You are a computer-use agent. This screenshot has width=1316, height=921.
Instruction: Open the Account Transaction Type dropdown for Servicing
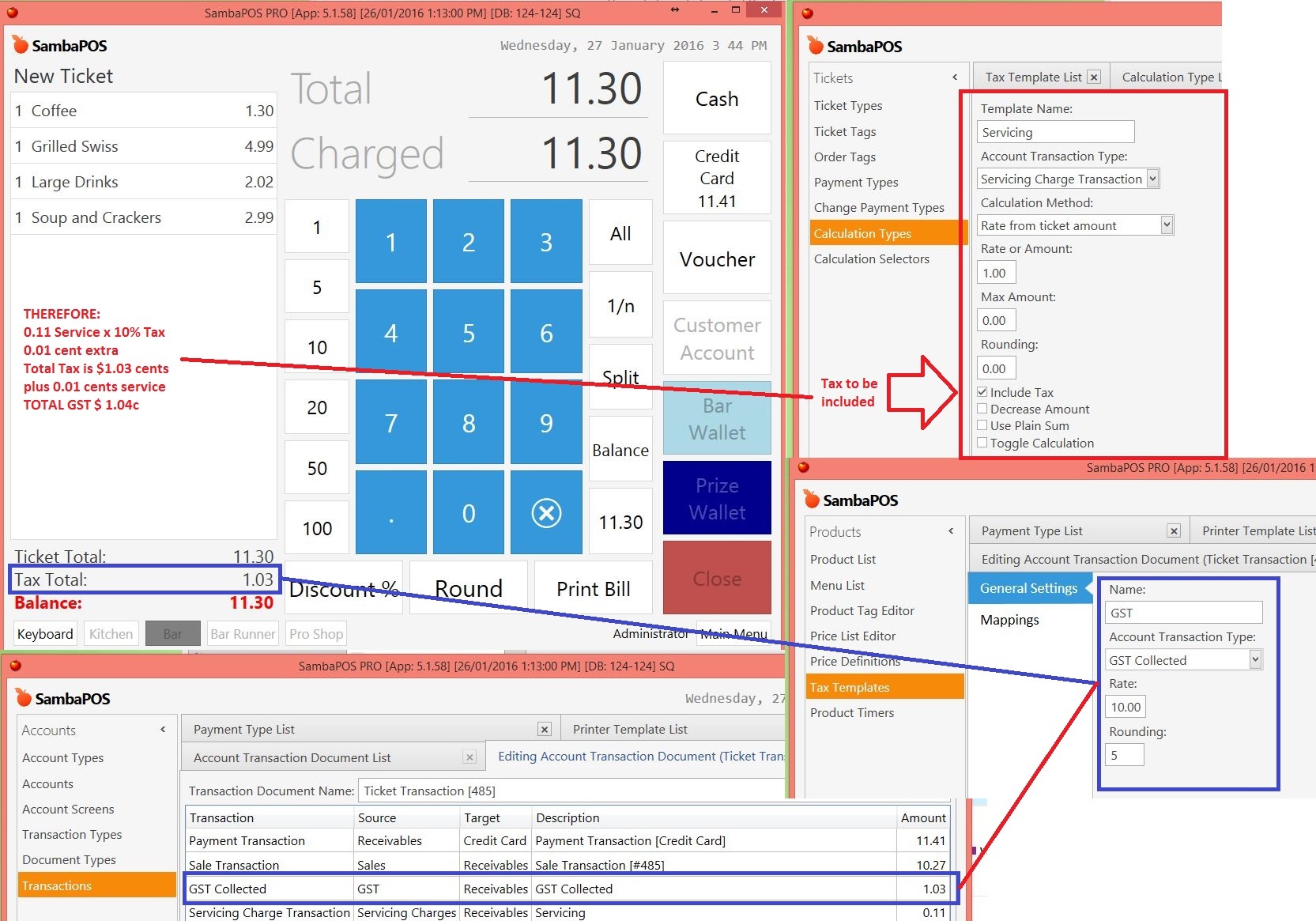coord(1152,179)
